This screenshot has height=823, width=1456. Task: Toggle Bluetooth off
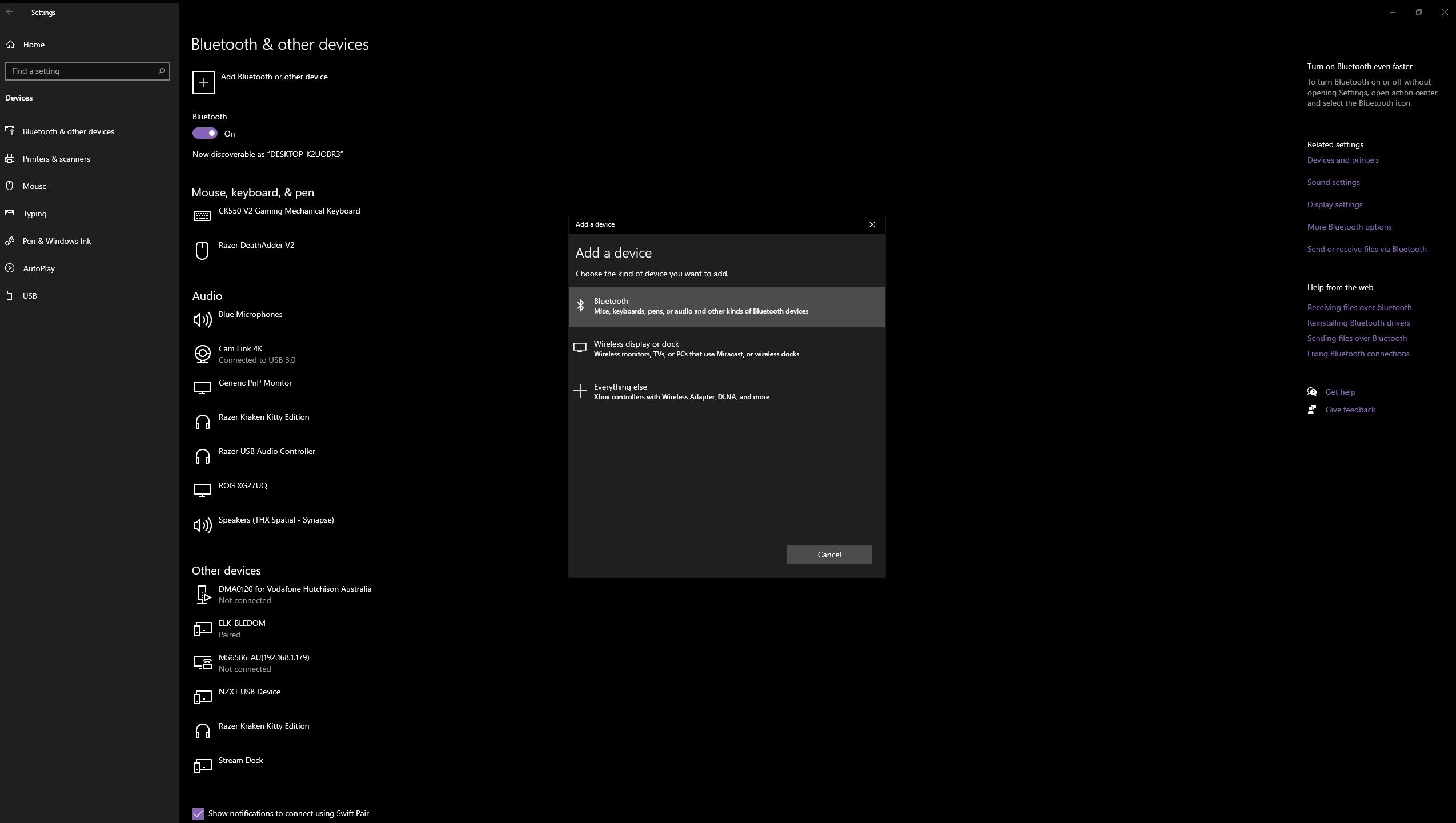click(204, 133)
